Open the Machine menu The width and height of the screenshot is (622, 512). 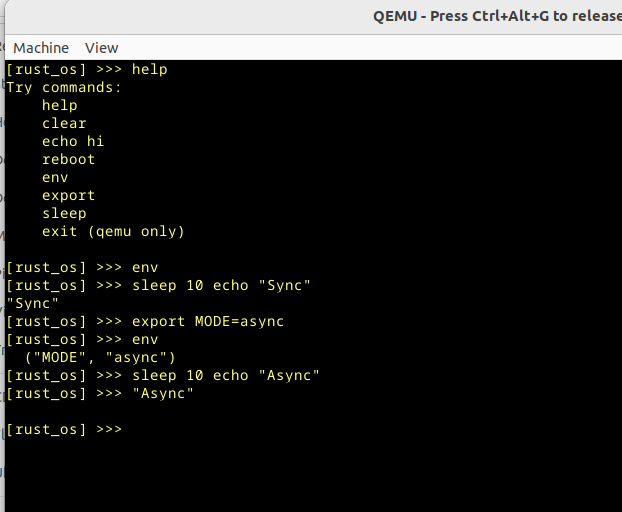pyautogui.click(x=41, y=48)
